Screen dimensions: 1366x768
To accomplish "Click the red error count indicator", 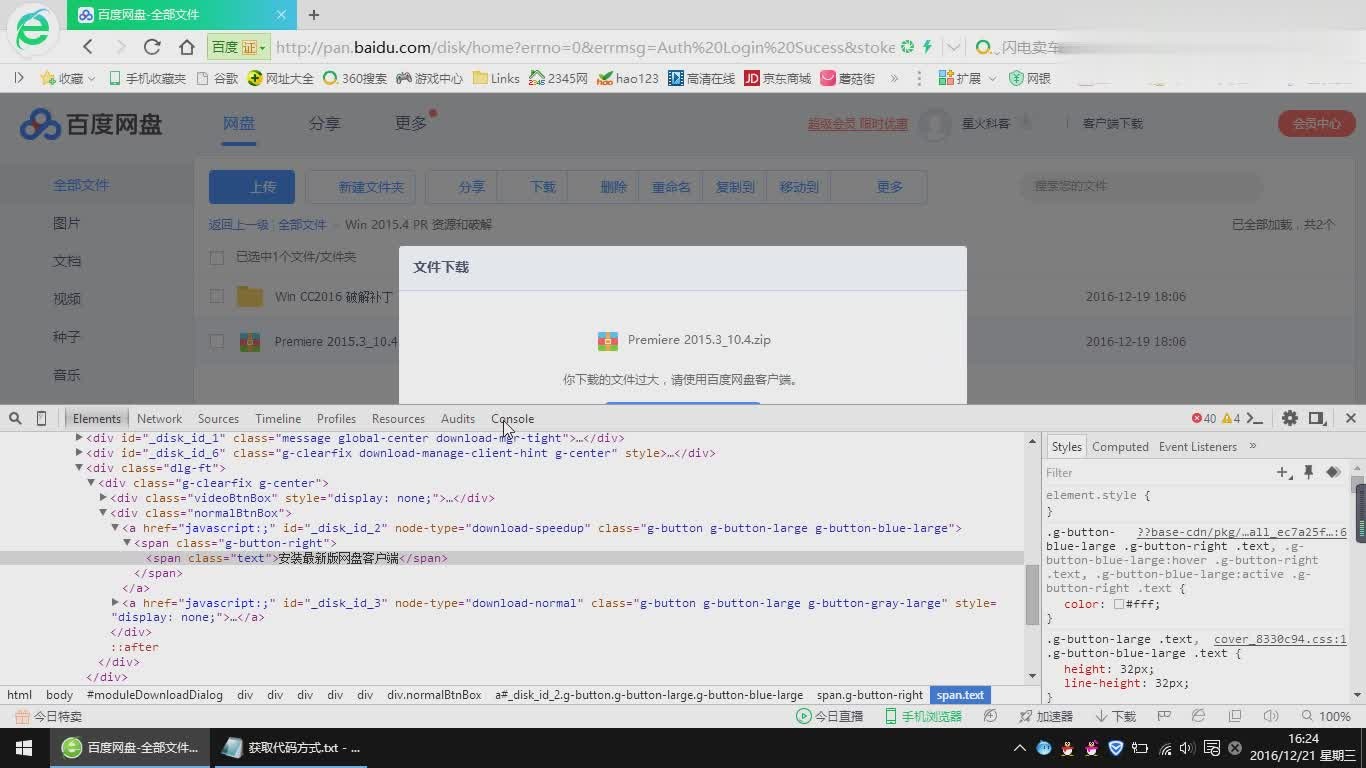I will [1203, 418].
